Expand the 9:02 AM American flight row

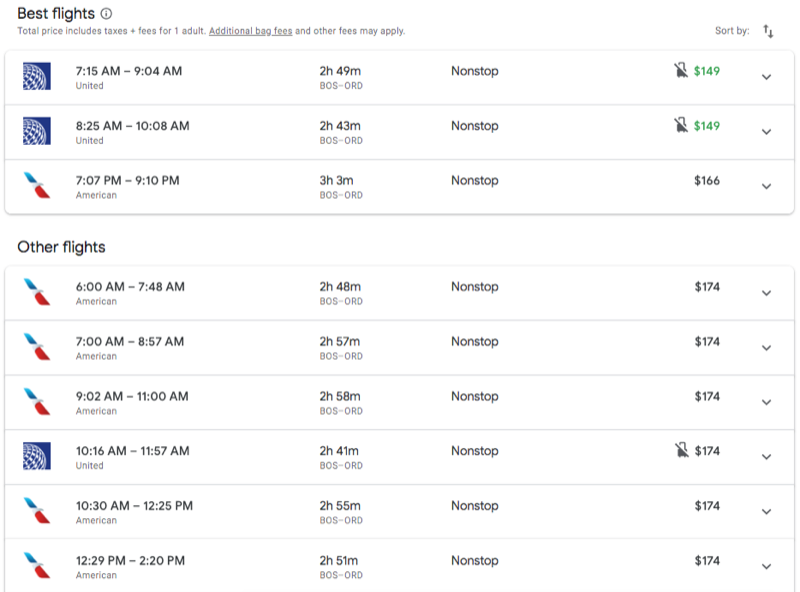click(x=766, y=402)
